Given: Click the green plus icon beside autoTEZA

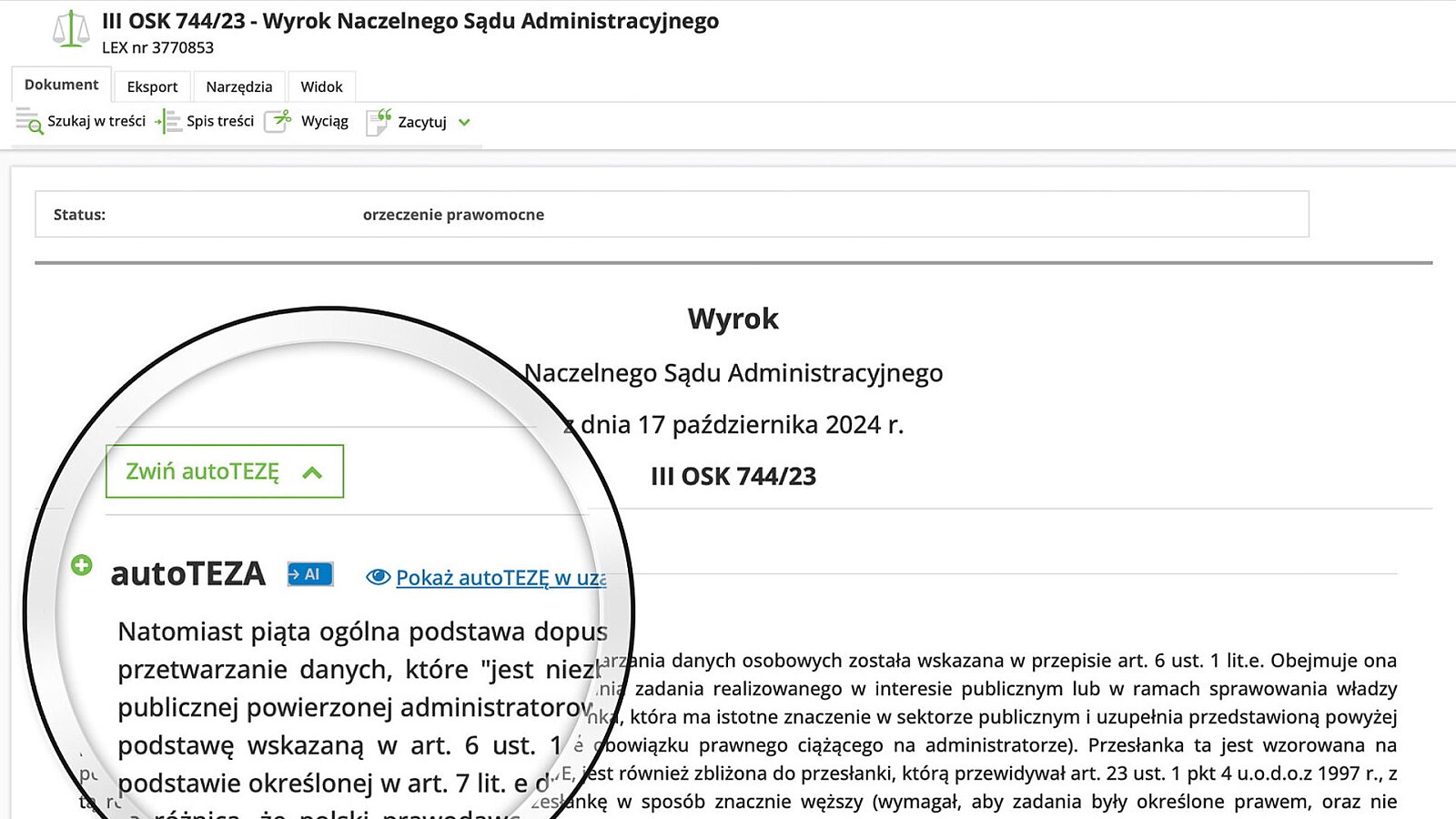Looking at the screenshot, I should click(x=82, y=565).
